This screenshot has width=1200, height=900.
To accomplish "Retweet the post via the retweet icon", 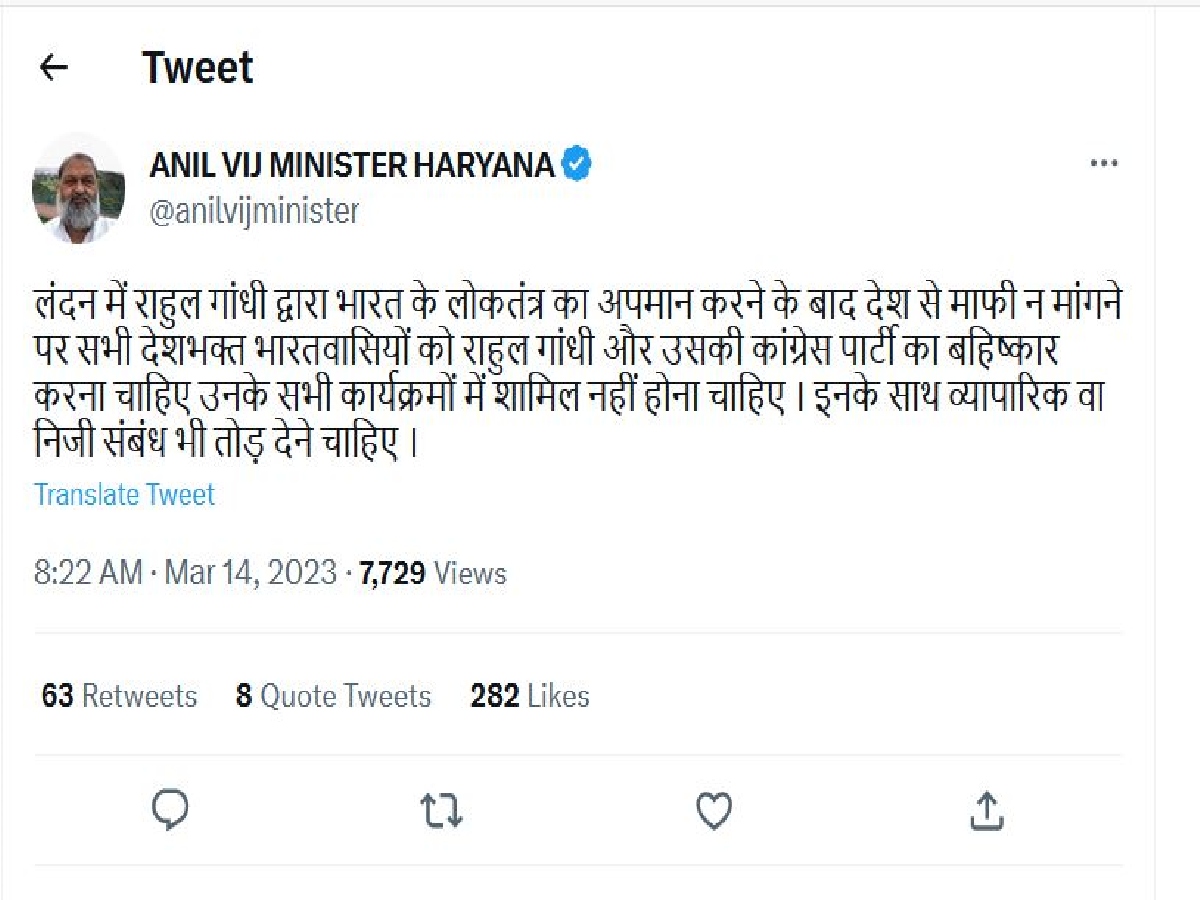I will tap(441, 810).
